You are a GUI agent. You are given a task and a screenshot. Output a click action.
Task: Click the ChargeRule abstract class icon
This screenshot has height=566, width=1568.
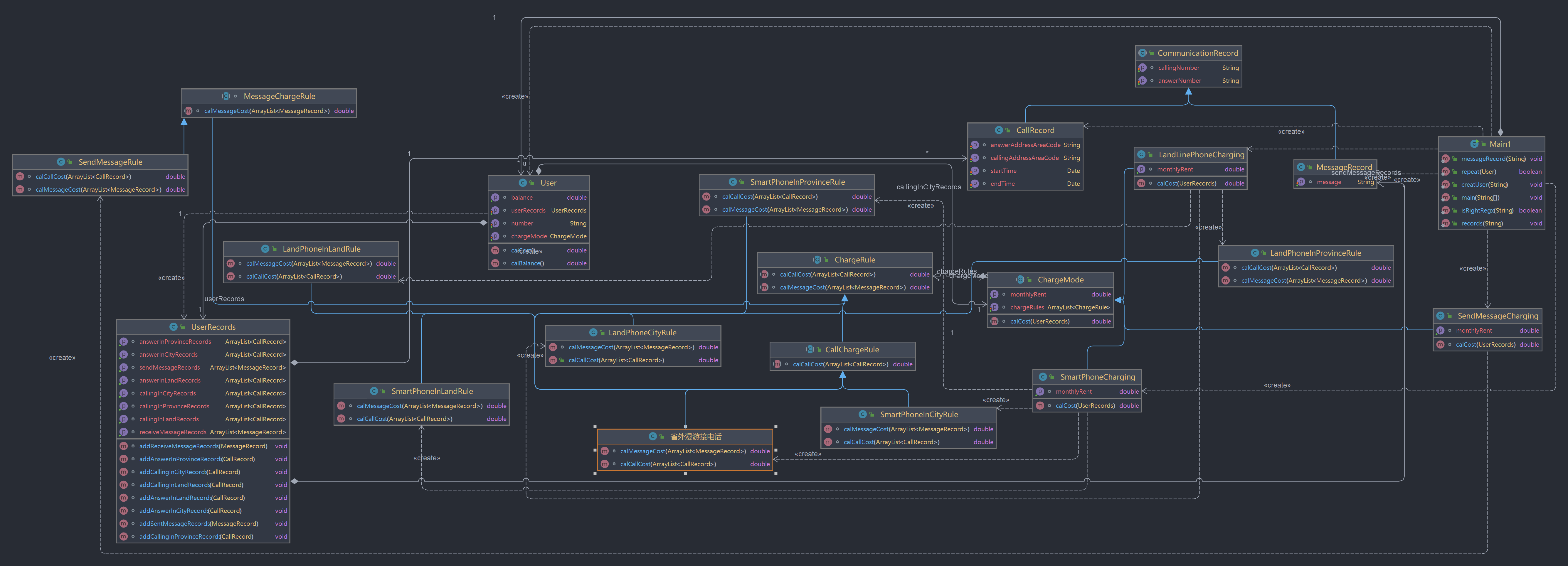tap(817, 260)
